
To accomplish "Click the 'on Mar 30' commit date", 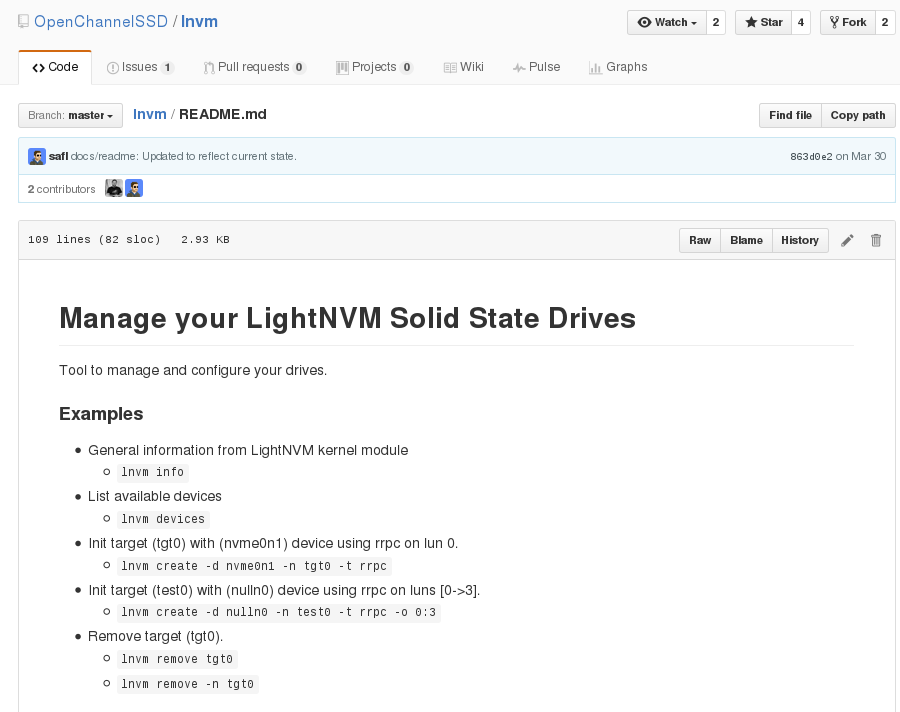I will (x=861, y=156).
